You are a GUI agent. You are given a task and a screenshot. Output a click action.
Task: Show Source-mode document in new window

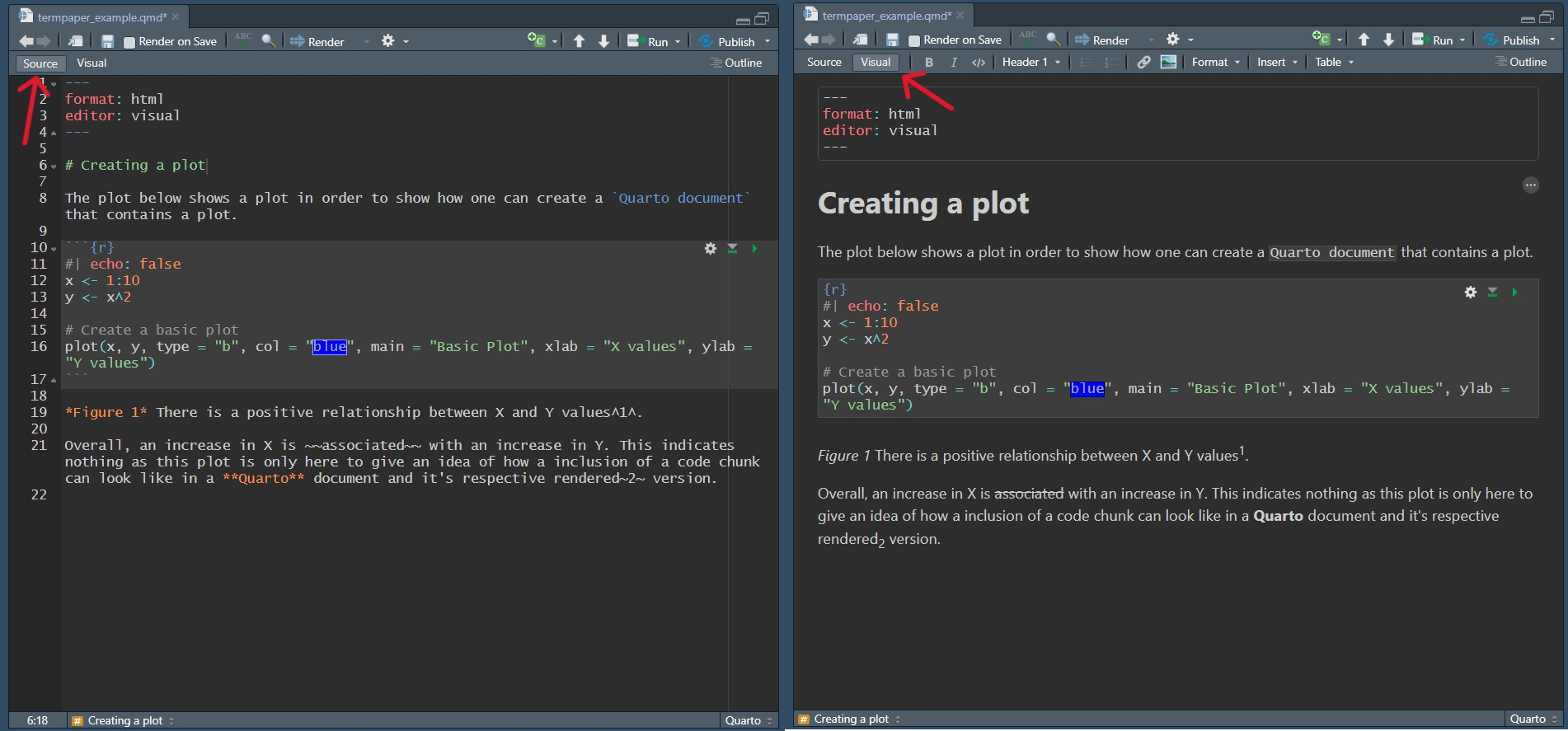[x=76, y=41]
